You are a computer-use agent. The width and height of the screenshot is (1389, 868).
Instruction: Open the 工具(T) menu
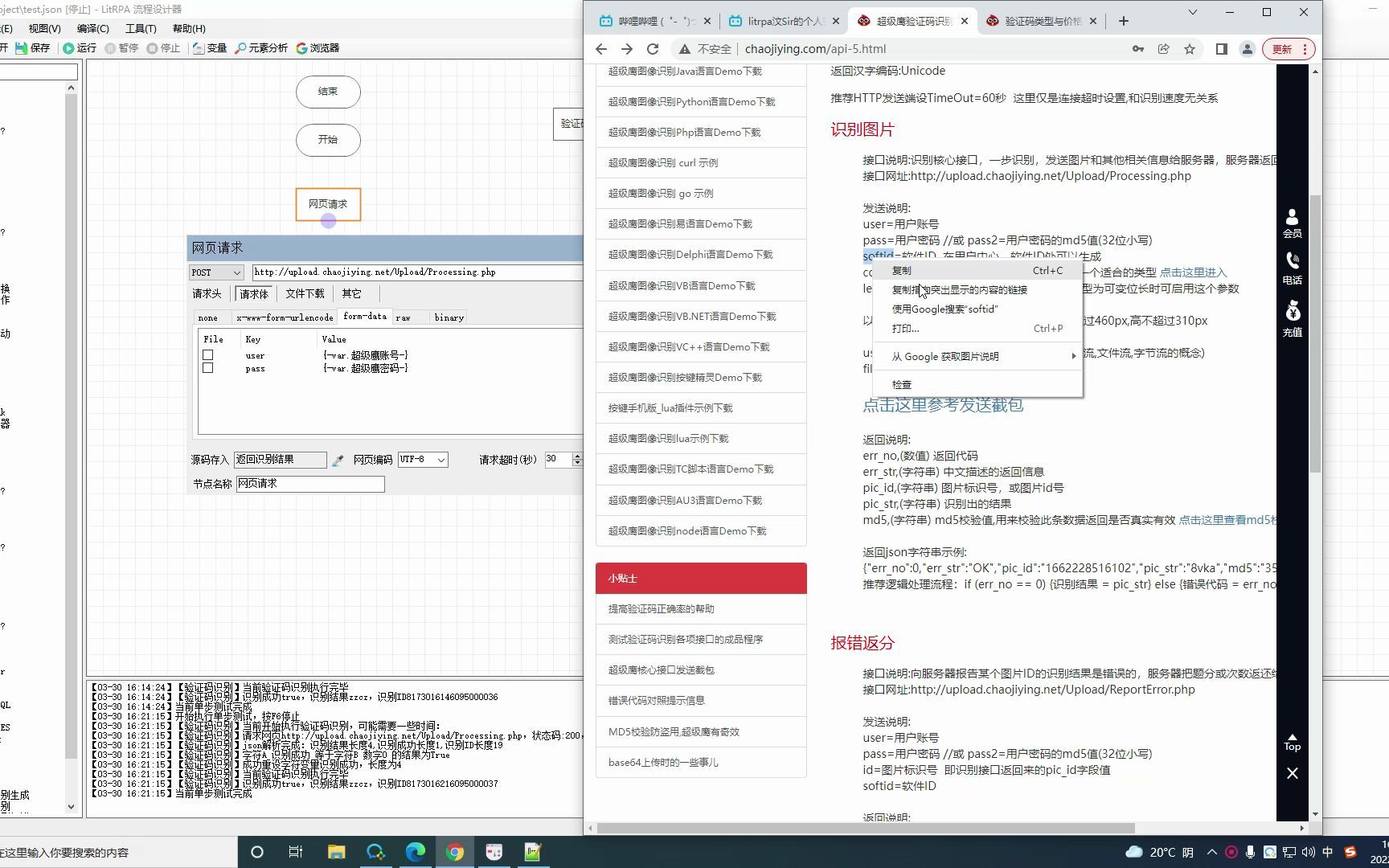coord(141,29)
